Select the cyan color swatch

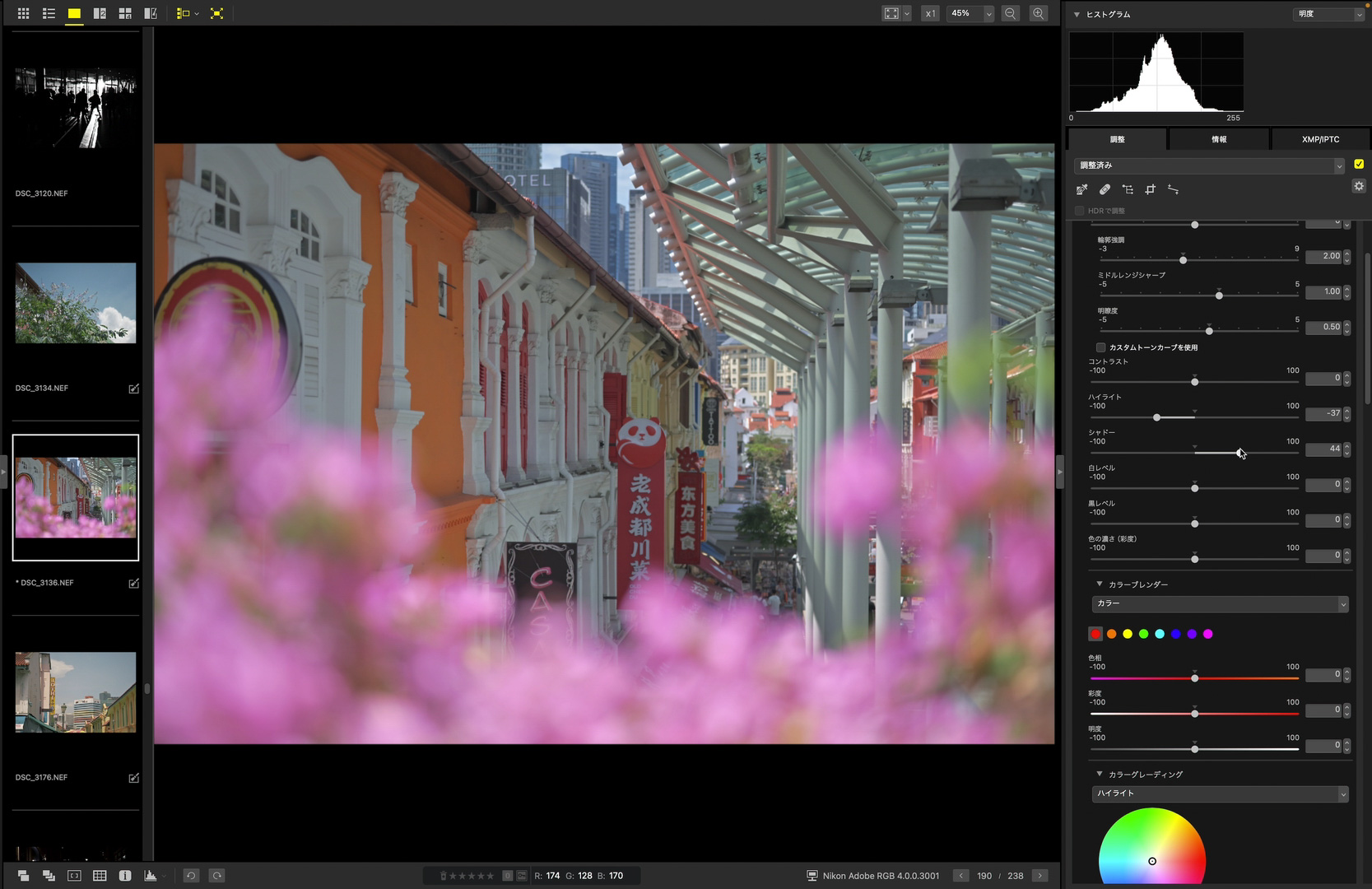point(1160,634)
